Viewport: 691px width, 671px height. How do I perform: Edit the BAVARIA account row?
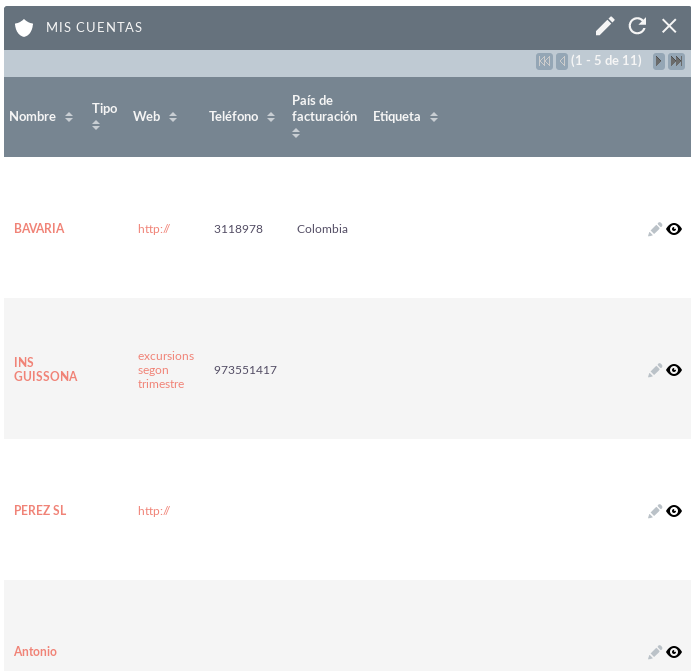tap(655, 229)
